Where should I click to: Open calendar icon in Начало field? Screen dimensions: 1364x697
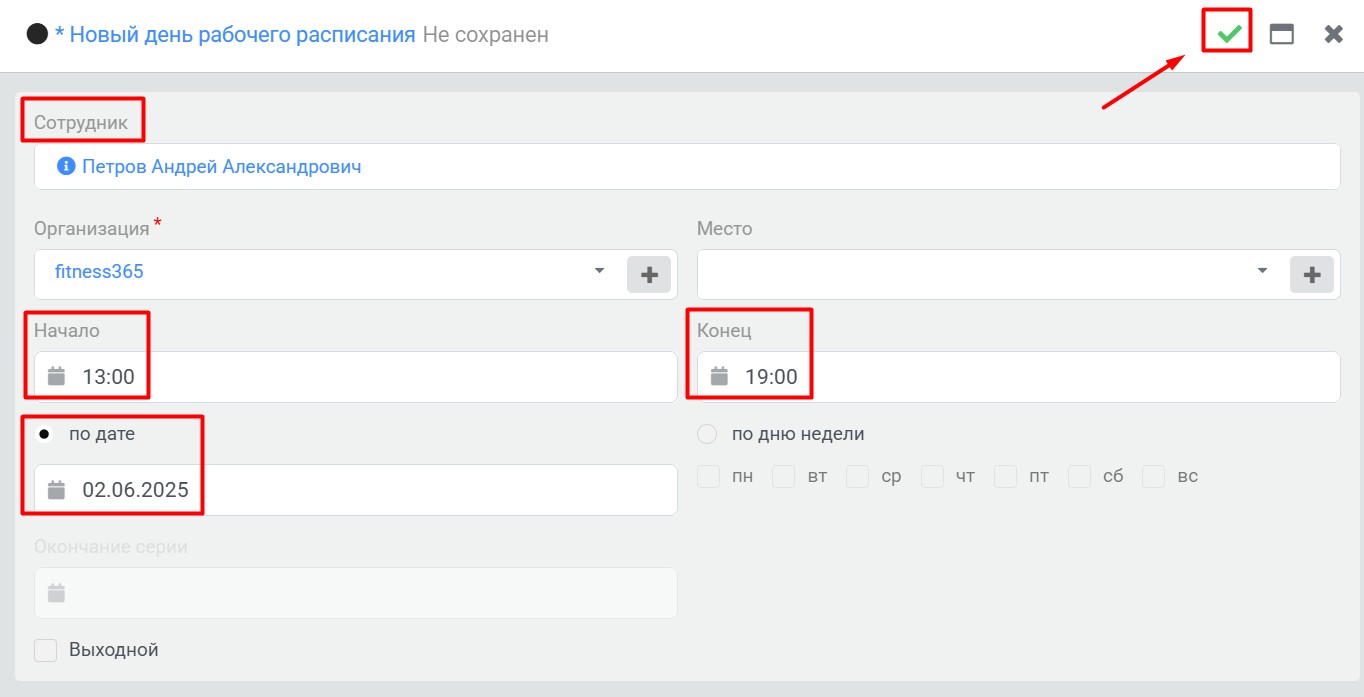pyautogui.click(x=57, y=377)
